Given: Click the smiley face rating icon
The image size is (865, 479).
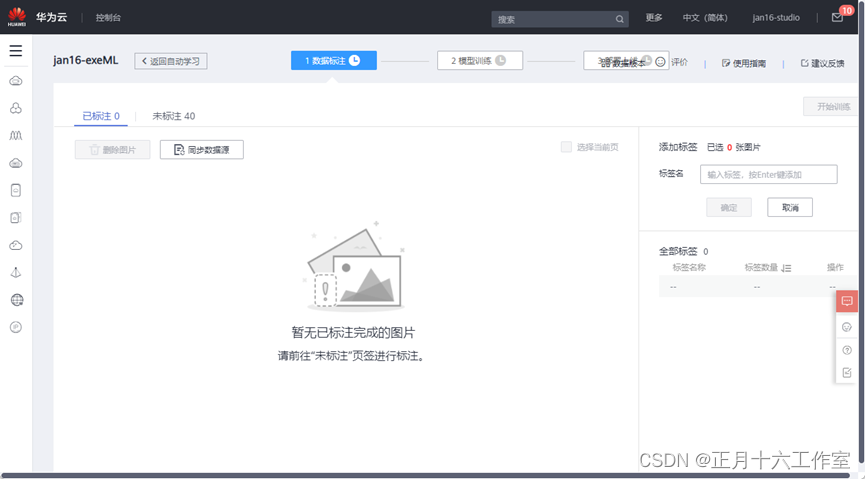Looking at the screenshot, I should [x=660, y=62].
